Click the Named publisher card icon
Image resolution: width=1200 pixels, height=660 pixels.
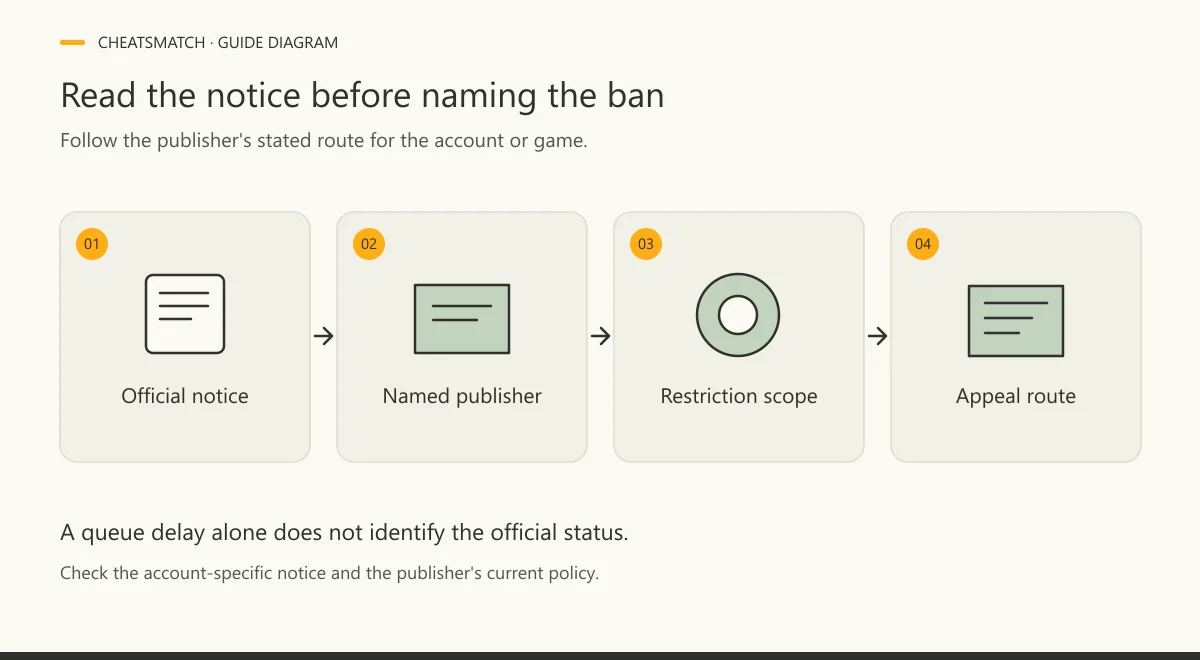[x=462, y=319]
